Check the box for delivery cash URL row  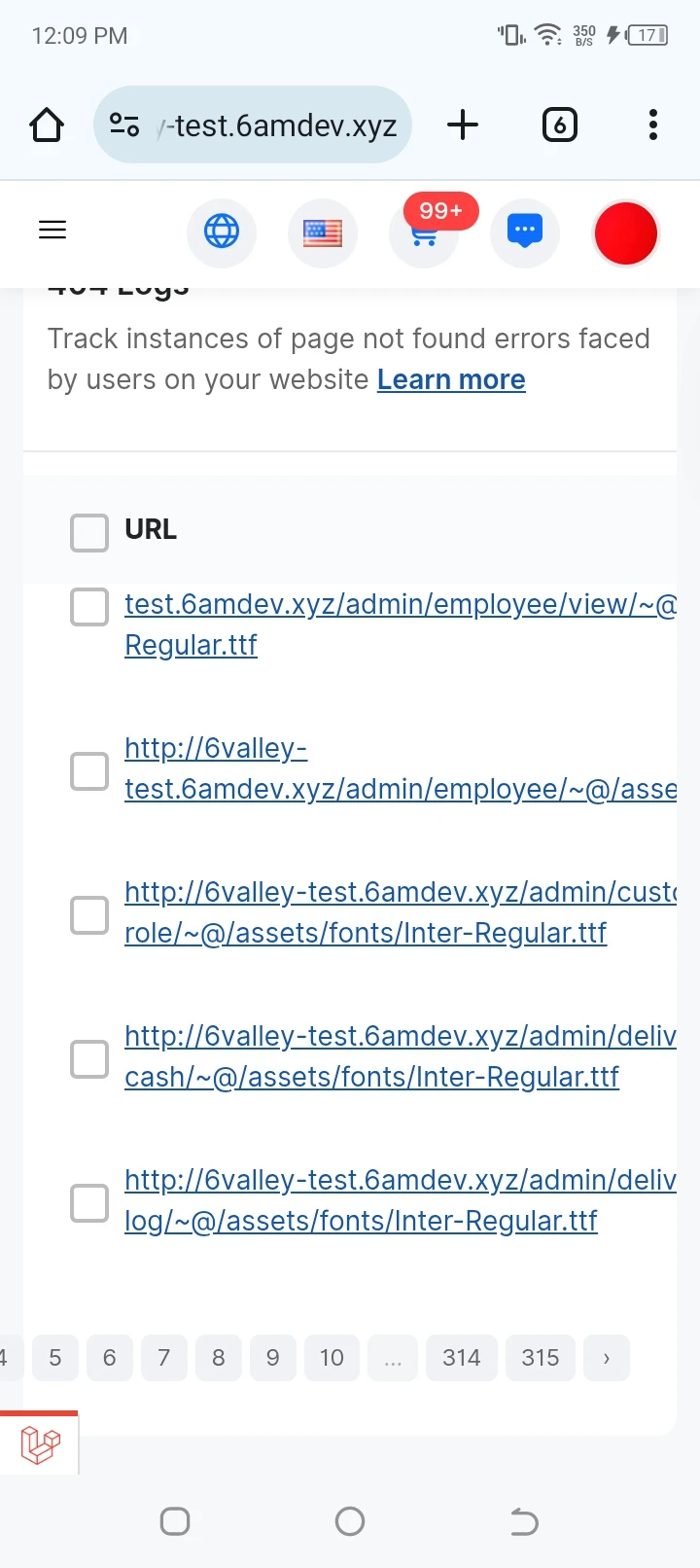click(89, 1058)
